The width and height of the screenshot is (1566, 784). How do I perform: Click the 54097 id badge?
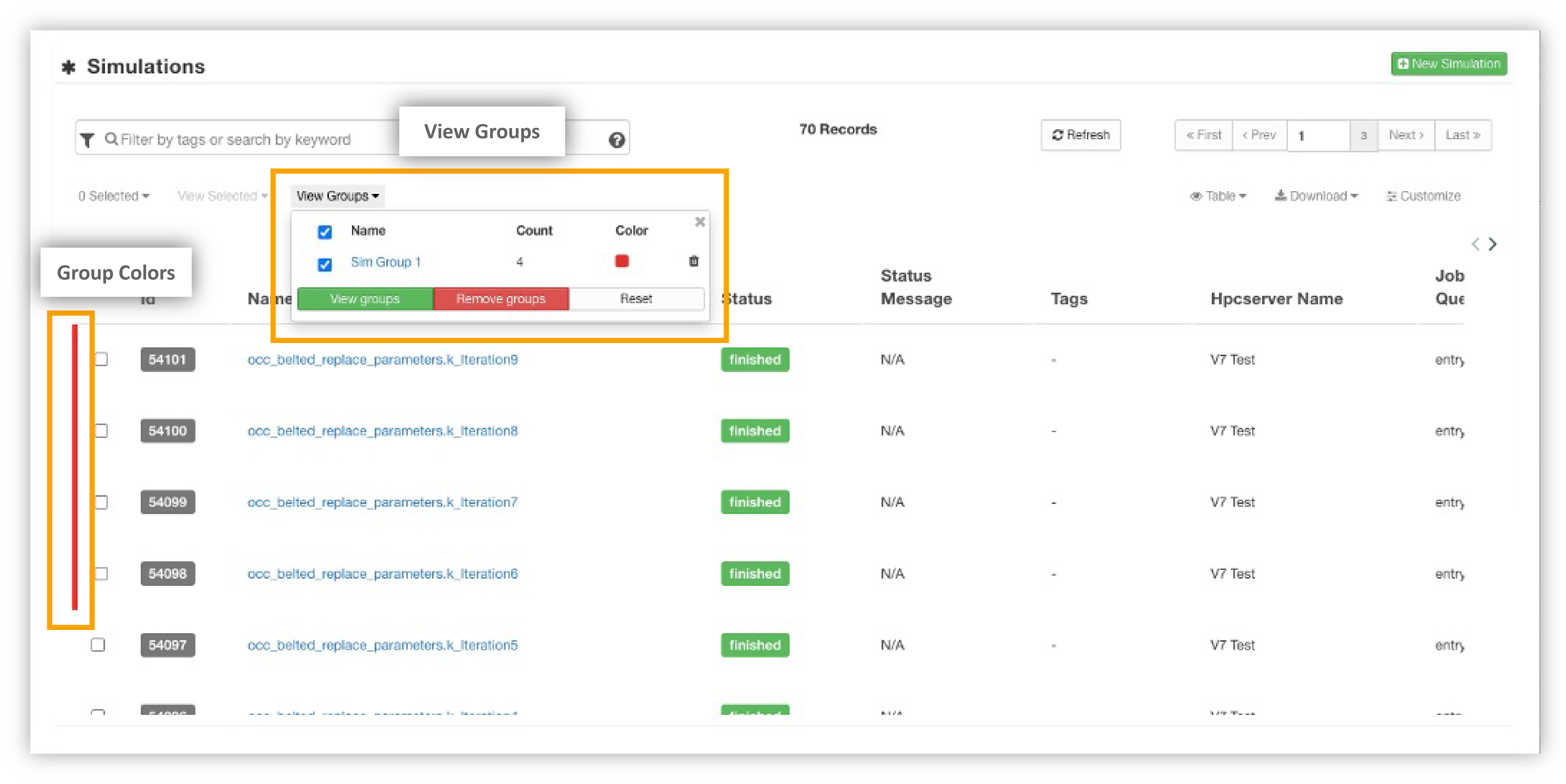(x=168, y=645)
